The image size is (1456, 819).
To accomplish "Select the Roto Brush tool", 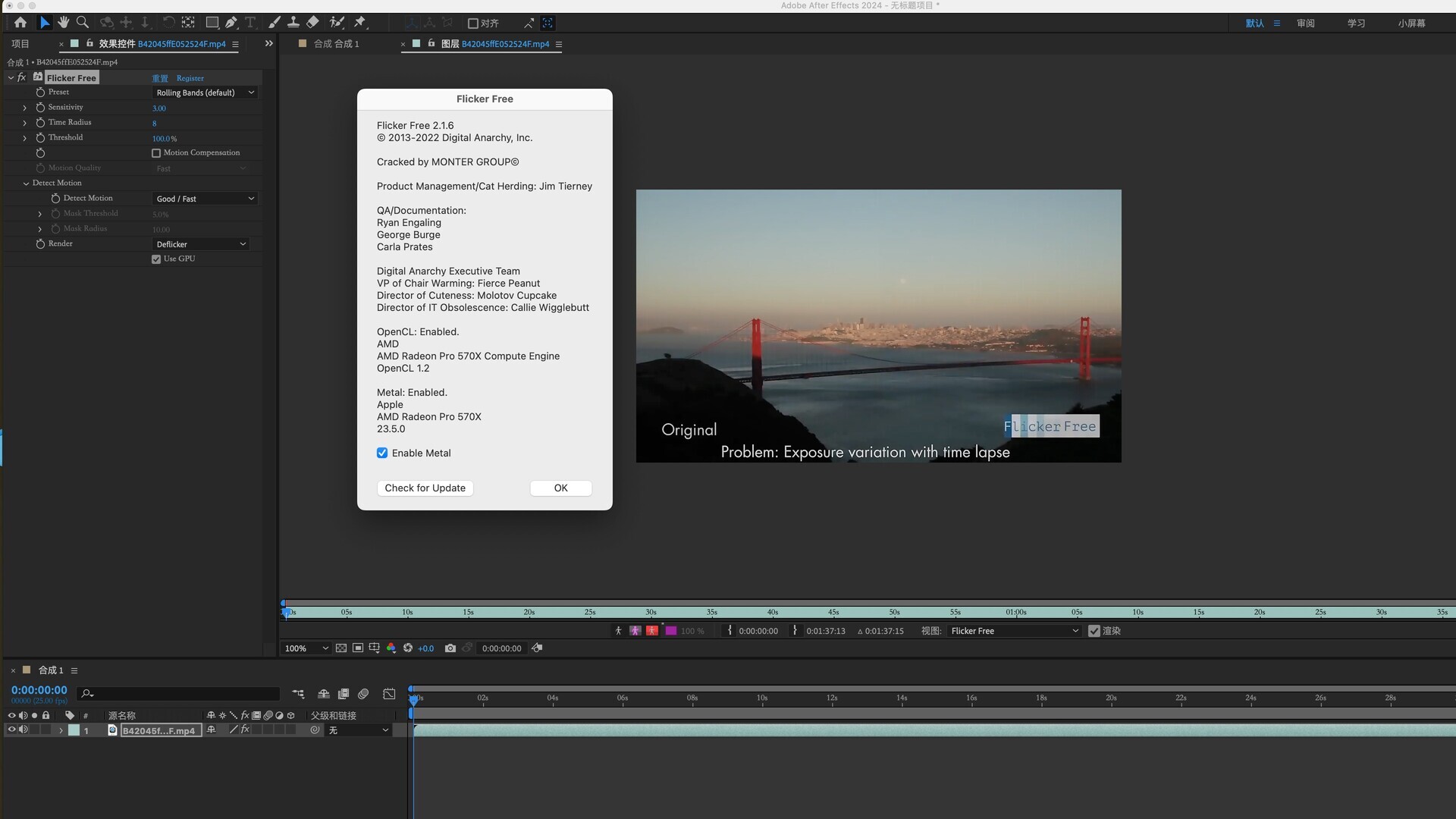I will (x=337, y=23).
